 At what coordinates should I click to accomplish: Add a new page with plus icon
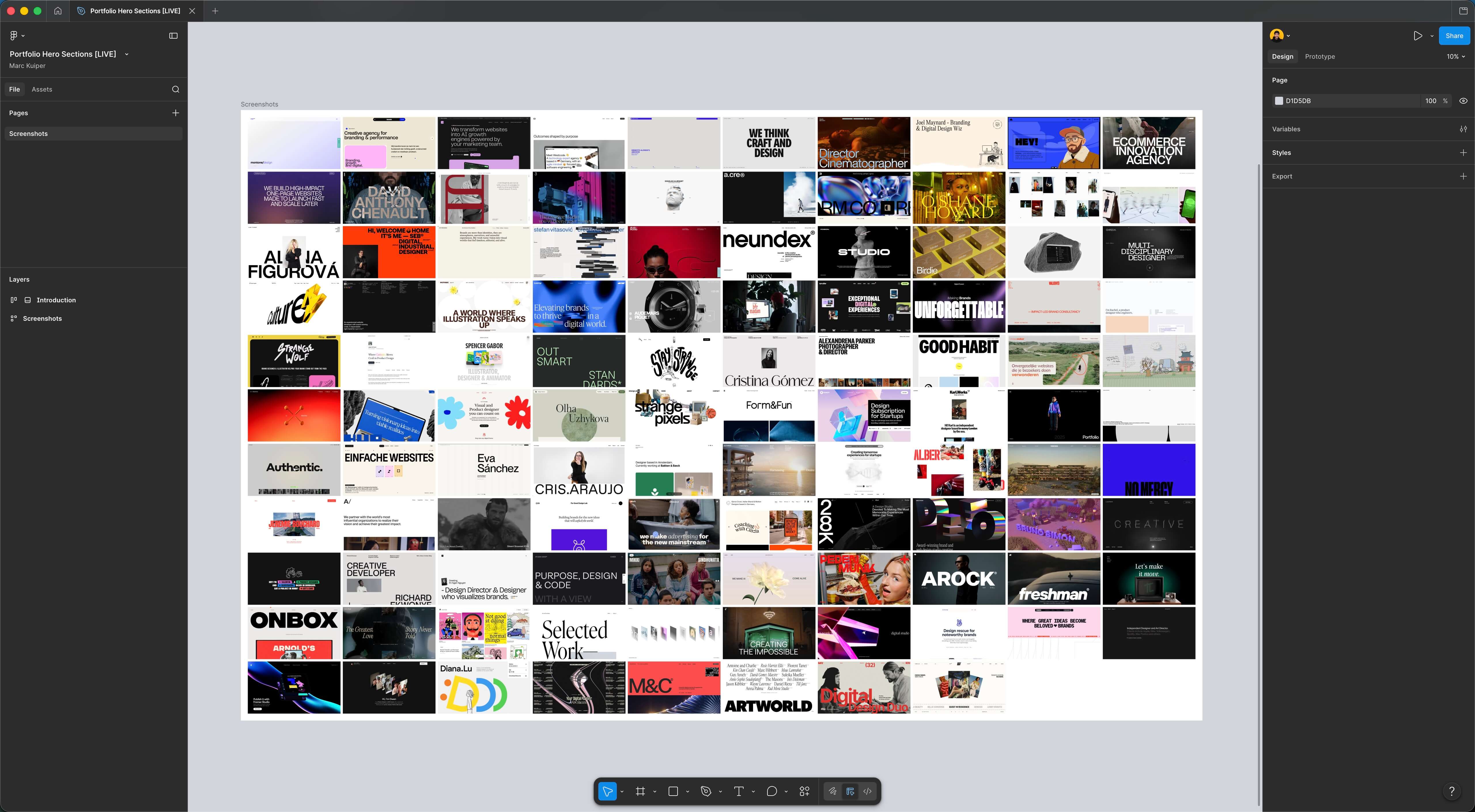pyautogui.click(x=176, y=113)
